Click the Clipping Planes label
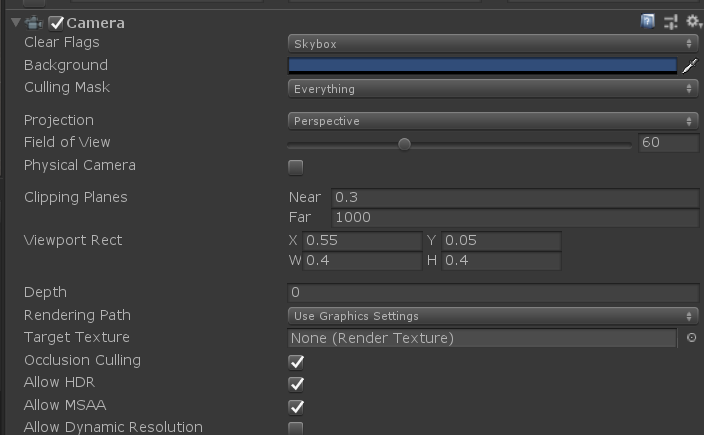704x435 pixels. (x=76, y=198)
